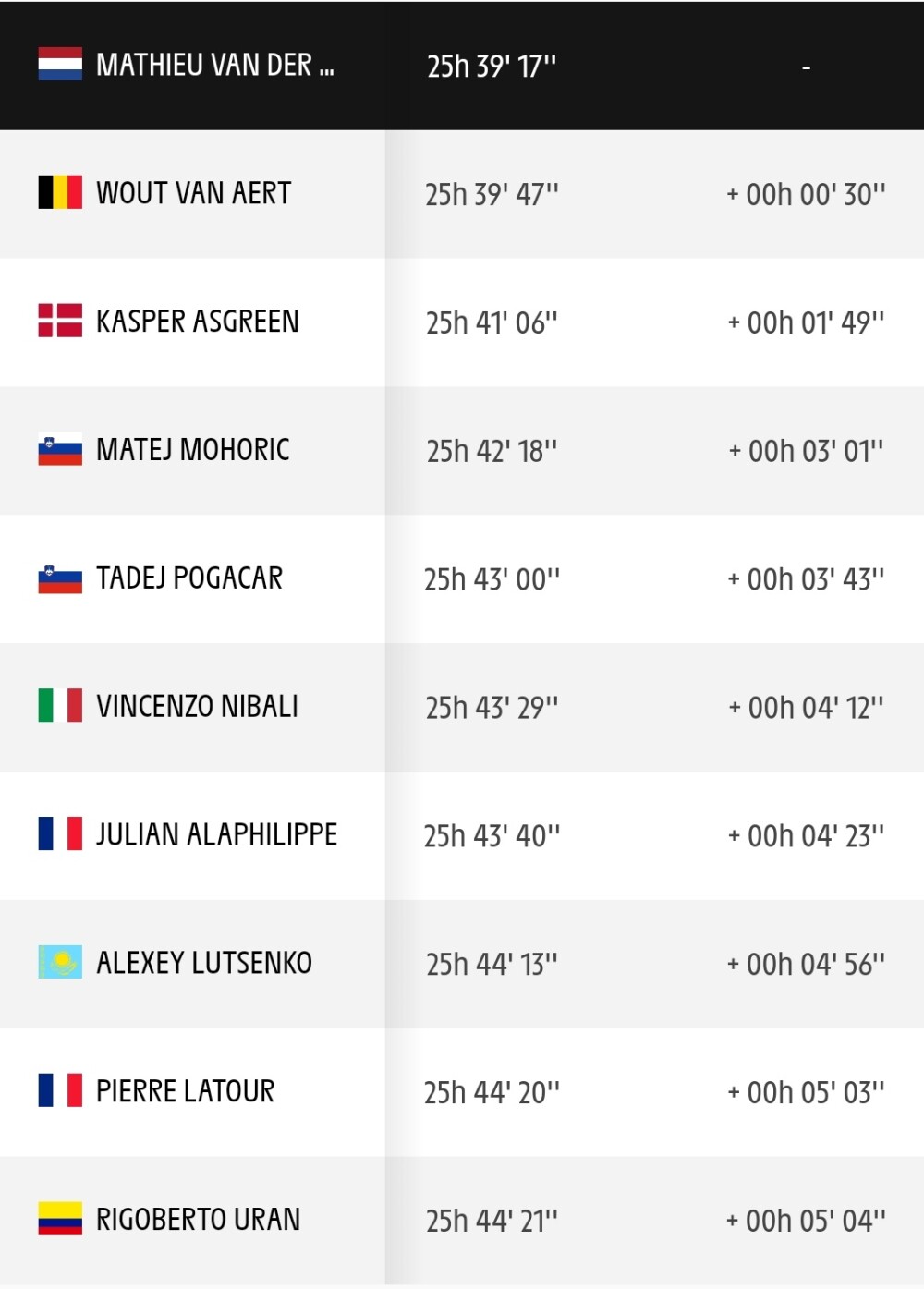
Task: Click the leader's time 25h 39' 17''
Action: click(492, 66)
